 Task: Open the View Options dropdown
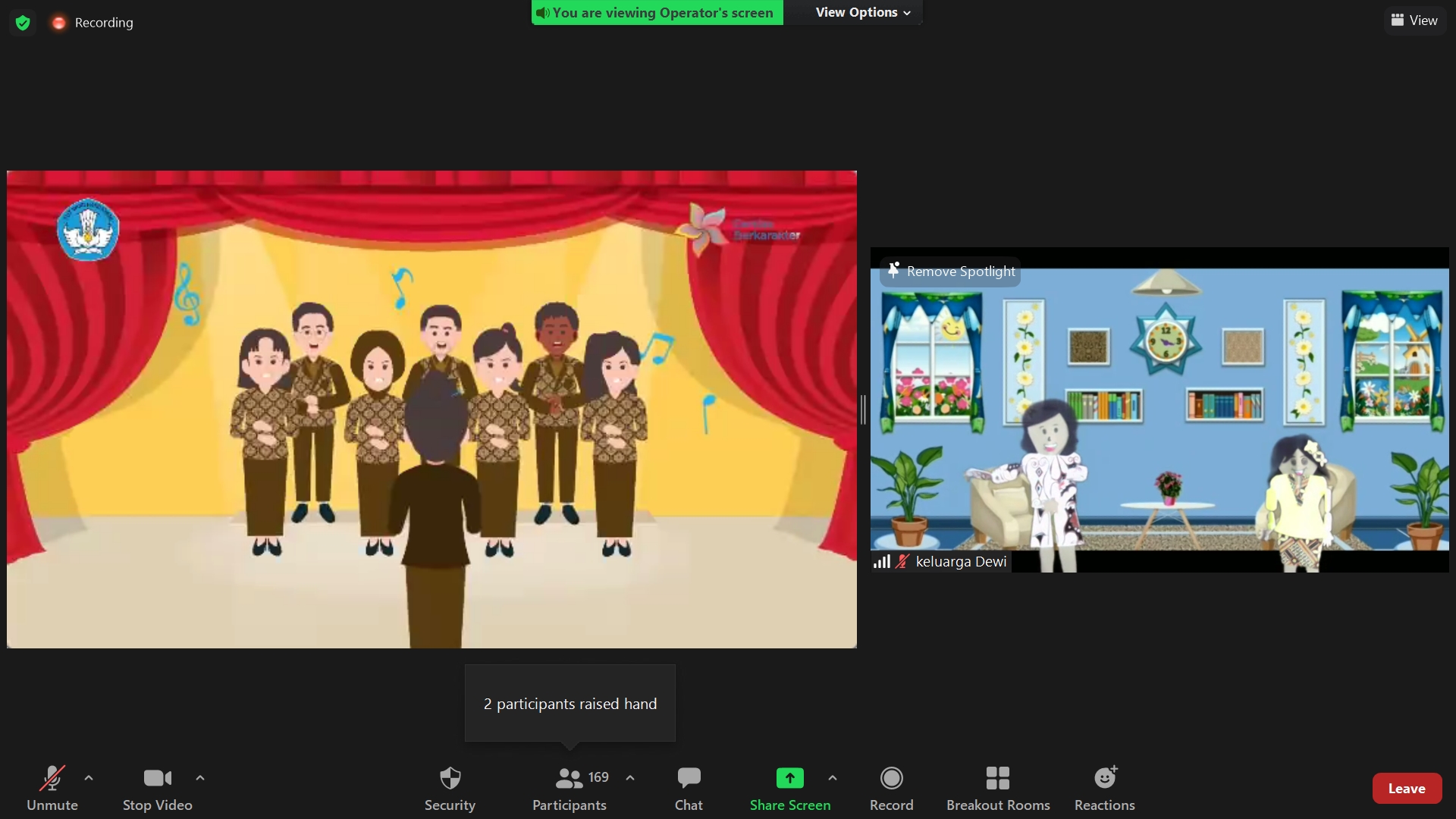point(862,12)
